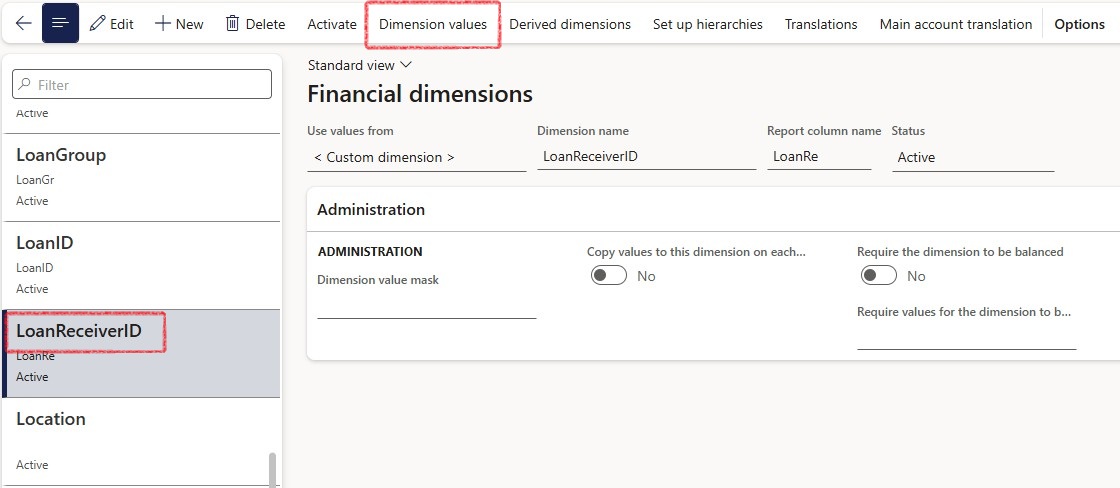
Task: Click the LoanGr report column text
Action: point(35,180)
